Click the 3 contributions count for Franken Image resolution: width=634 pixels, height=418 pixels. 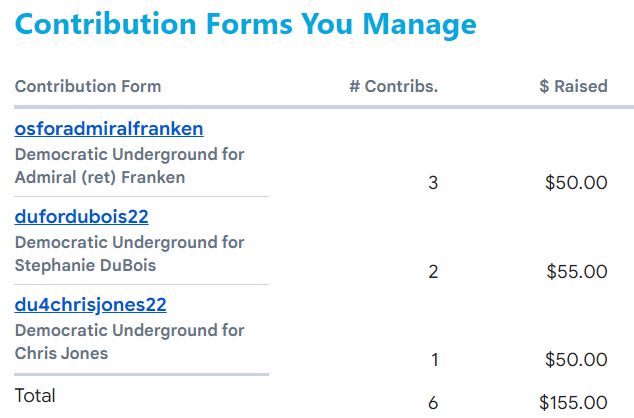(433, 183)
